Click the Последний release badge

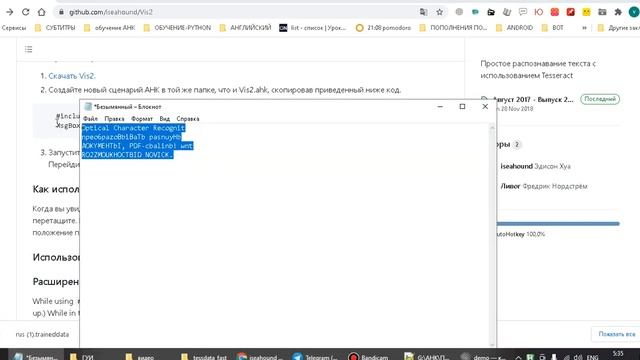pos(600,99)
